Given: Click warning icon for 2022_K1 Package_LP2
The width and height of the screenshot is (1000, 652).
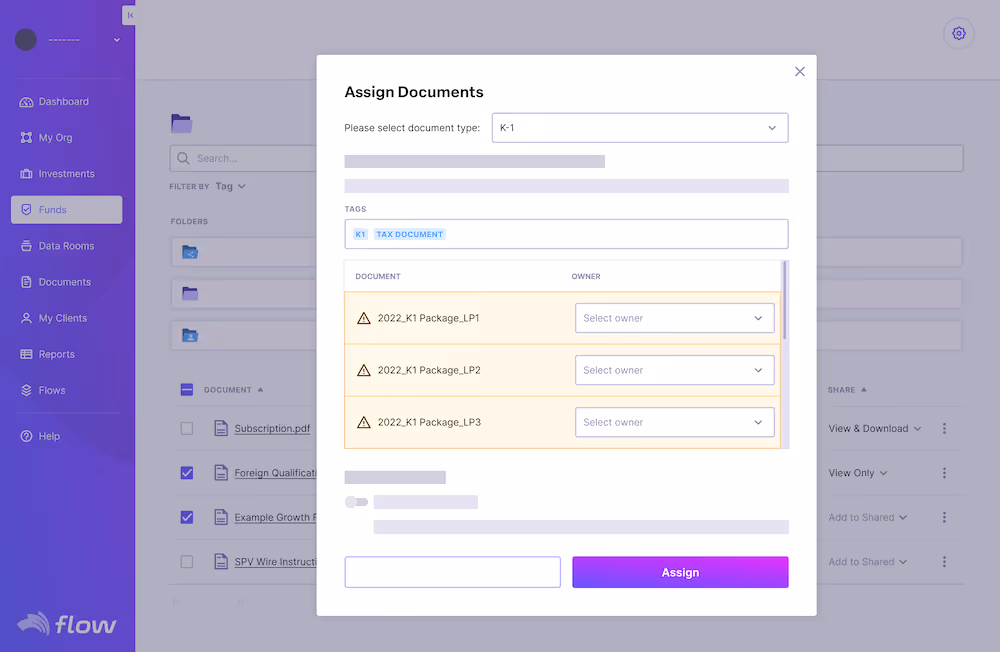Looking at the screenshot, I should pyautogui.click(x=364, y=370).
